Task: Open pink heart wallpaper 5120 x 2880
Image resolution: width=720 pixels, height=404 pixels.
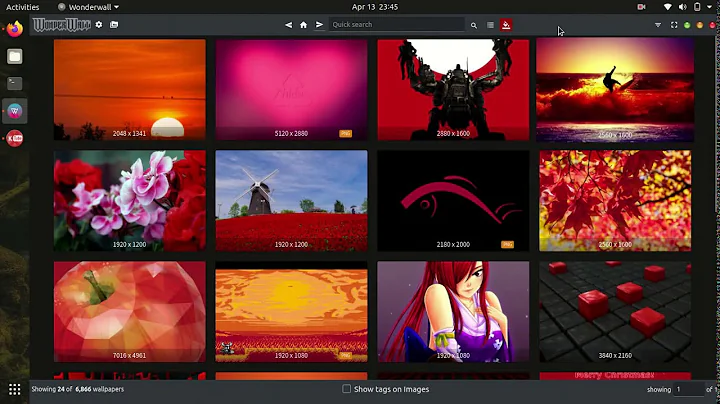Action: 291,90
